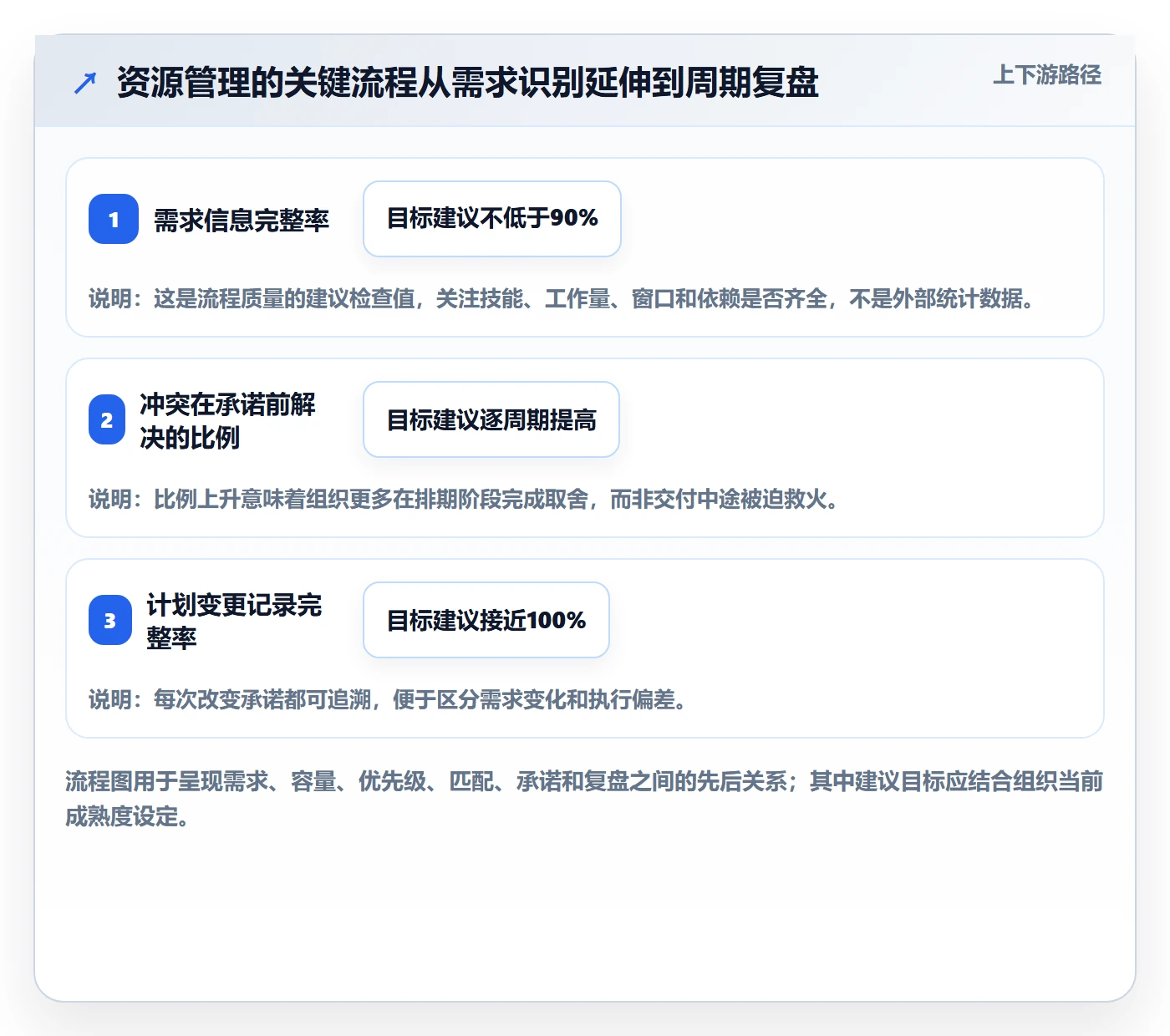Click the explanation starting 说明：这是流程质量的建议检查值
The width and height of the screenshot is (1170, 1036).
pos(562,298)
